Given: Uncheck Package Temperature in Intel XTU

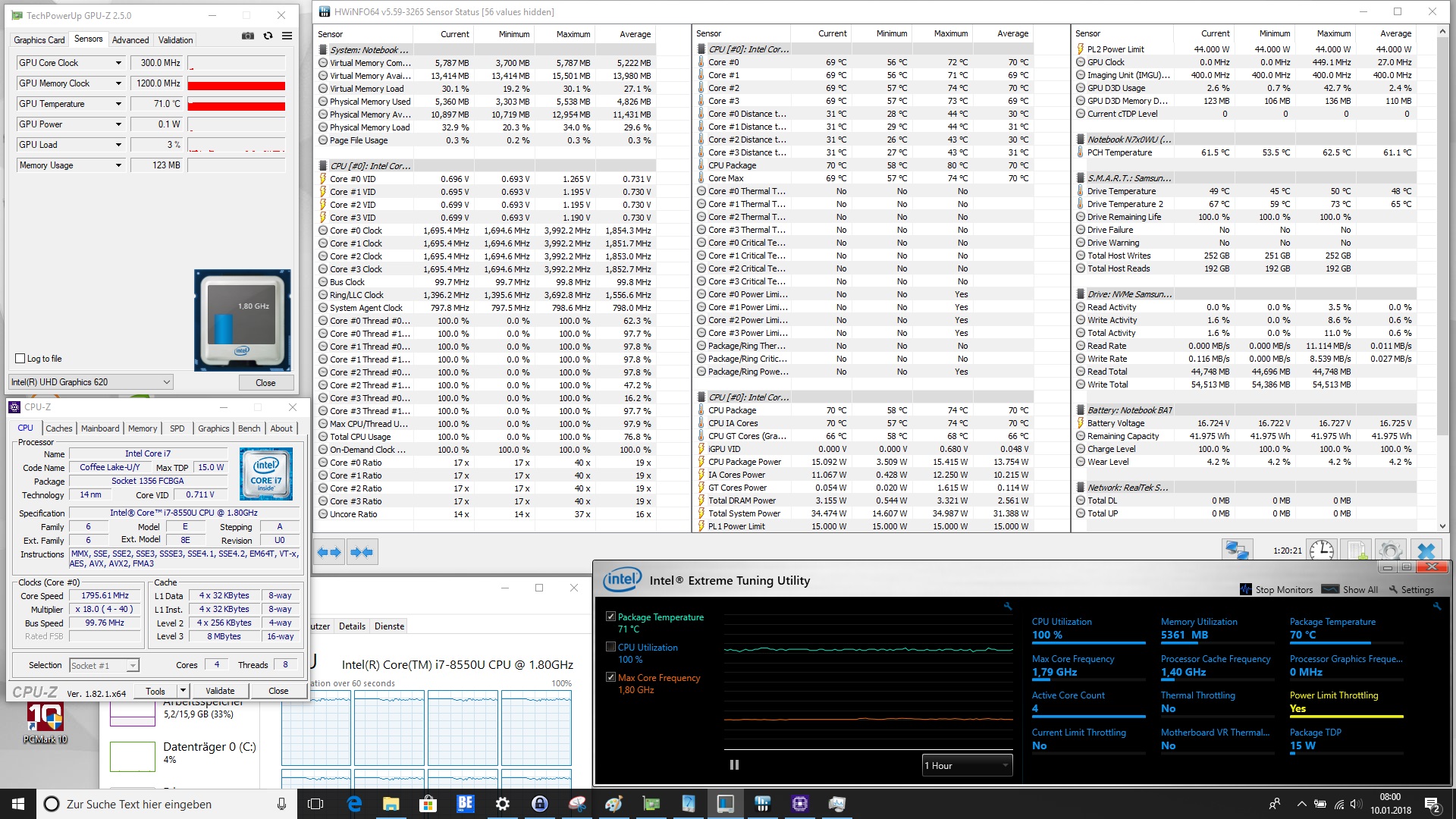Looking at the screenshot, I should pyautogui.click(x=610, y=617).
